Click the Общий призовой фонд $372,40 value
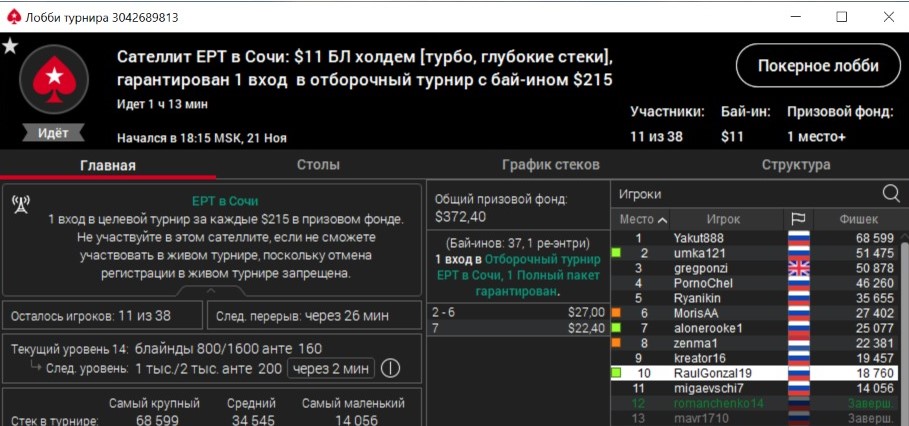Image resolution: width=909 pixels, height=426 pixels. (461, 217)
